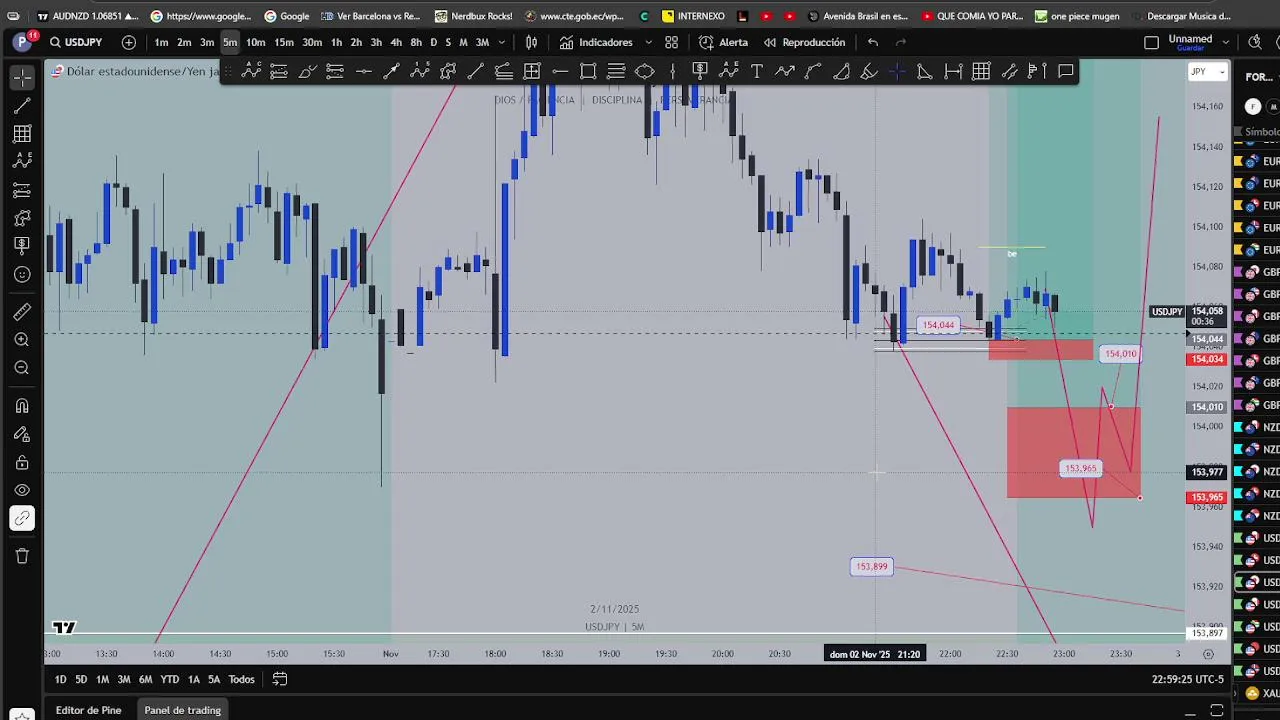Start bar Reproducción replay mode

tap(804, 42)
